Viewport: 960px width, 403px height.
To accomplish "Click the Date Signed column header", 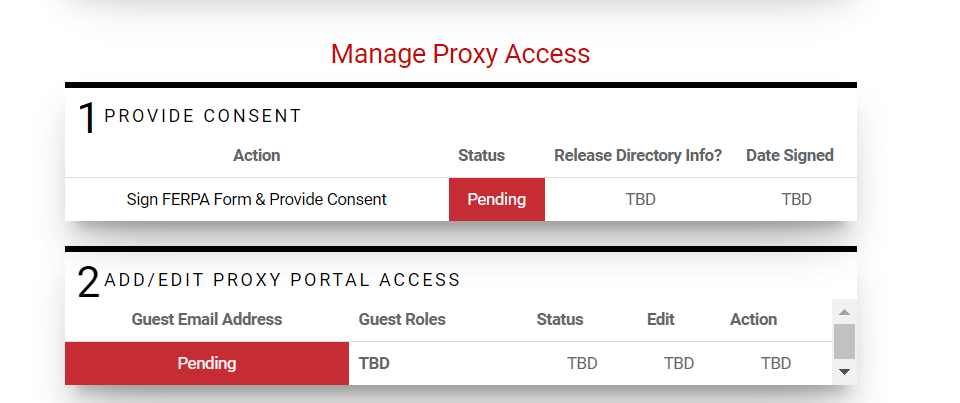I will point(789,155).
